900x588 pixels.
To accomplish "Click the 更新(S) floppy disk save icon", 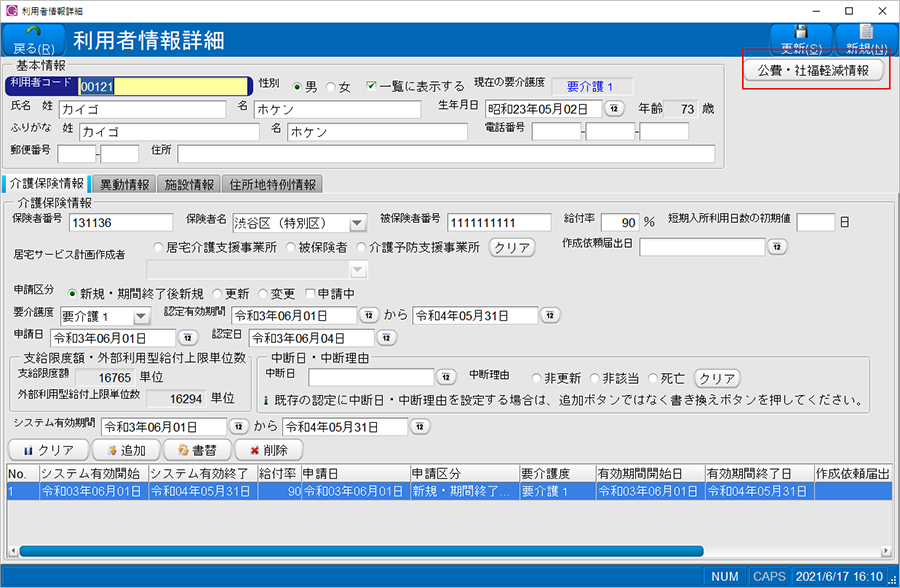I will pos(800,30).
